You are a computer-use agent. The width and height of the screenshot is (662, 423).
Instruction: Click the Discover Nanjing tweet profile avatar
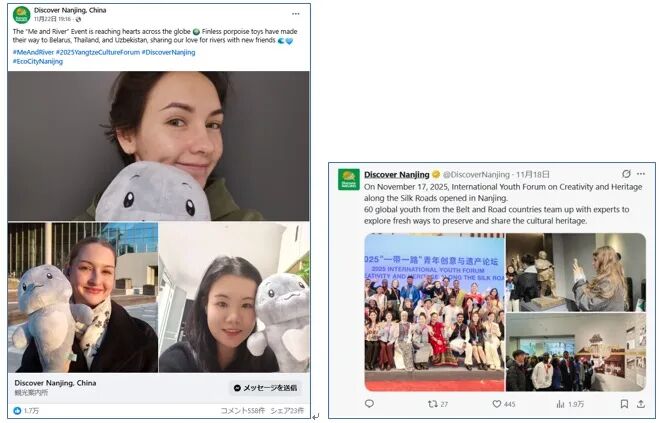(x=349, y=179)
